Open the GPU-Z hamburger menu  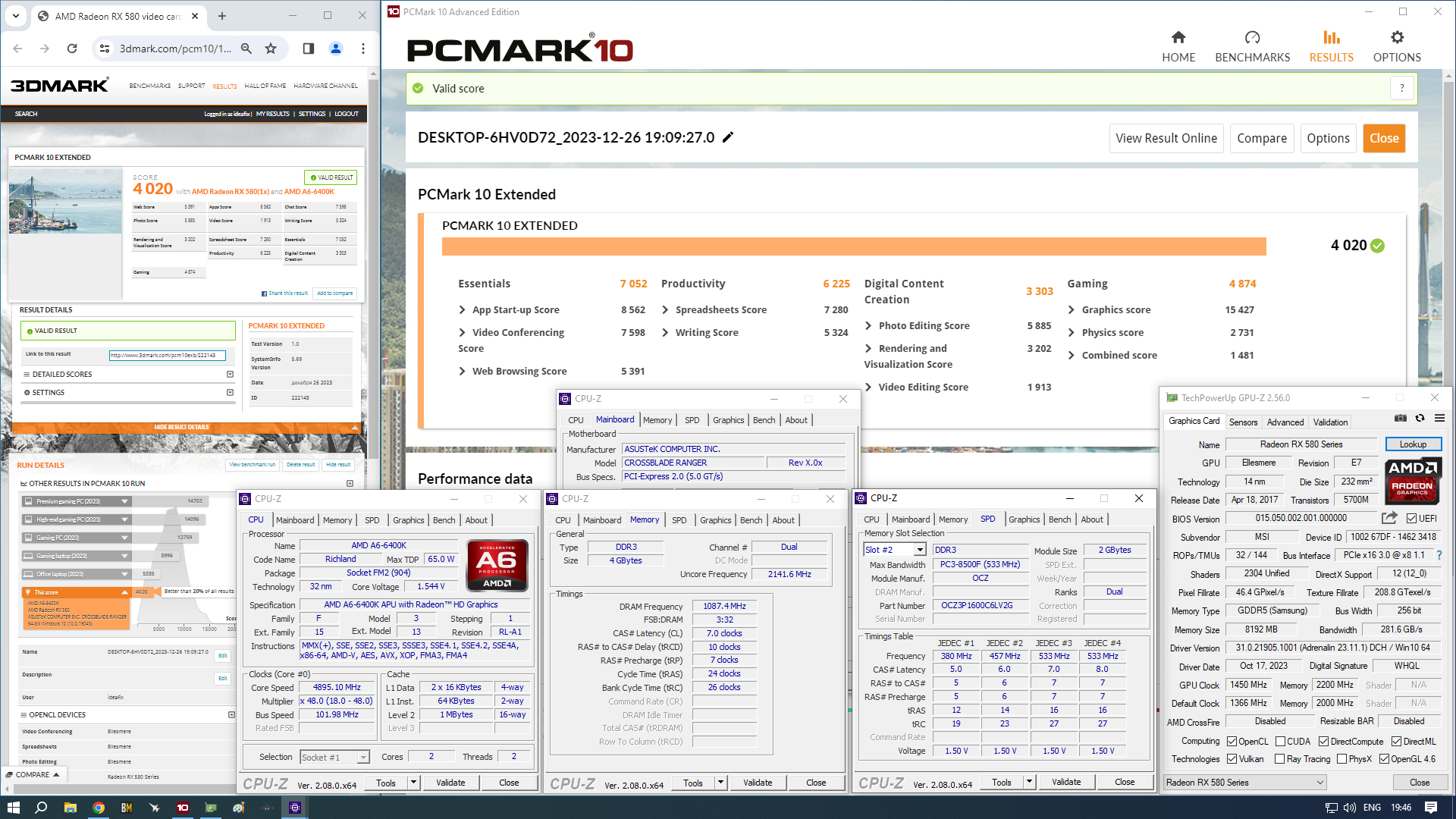pyautogui.click(x=1439, y=419)
